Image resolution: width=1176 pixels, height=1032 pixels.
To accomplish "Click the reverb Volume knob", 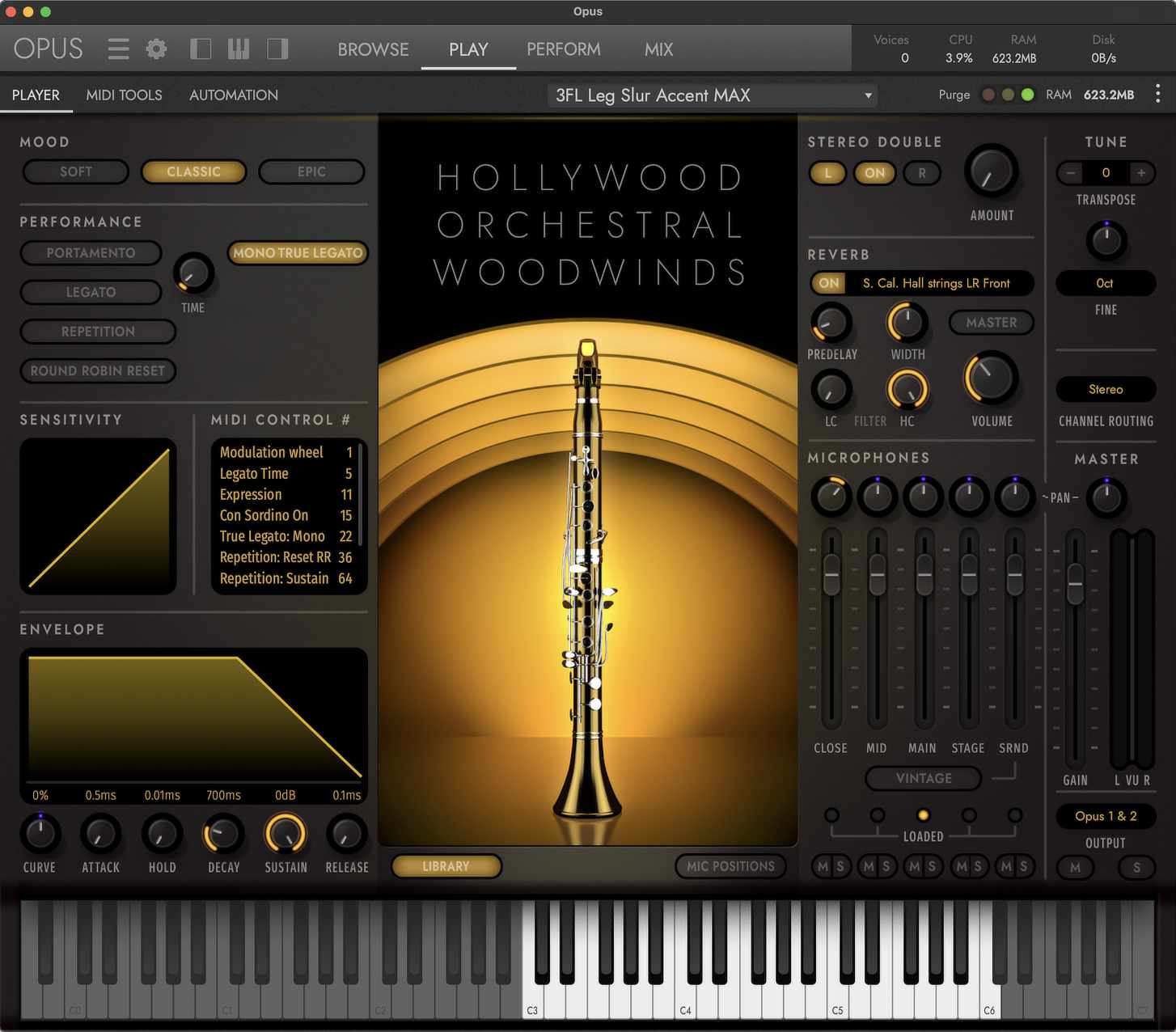I will pyautogui.click(x=991, y=378).
